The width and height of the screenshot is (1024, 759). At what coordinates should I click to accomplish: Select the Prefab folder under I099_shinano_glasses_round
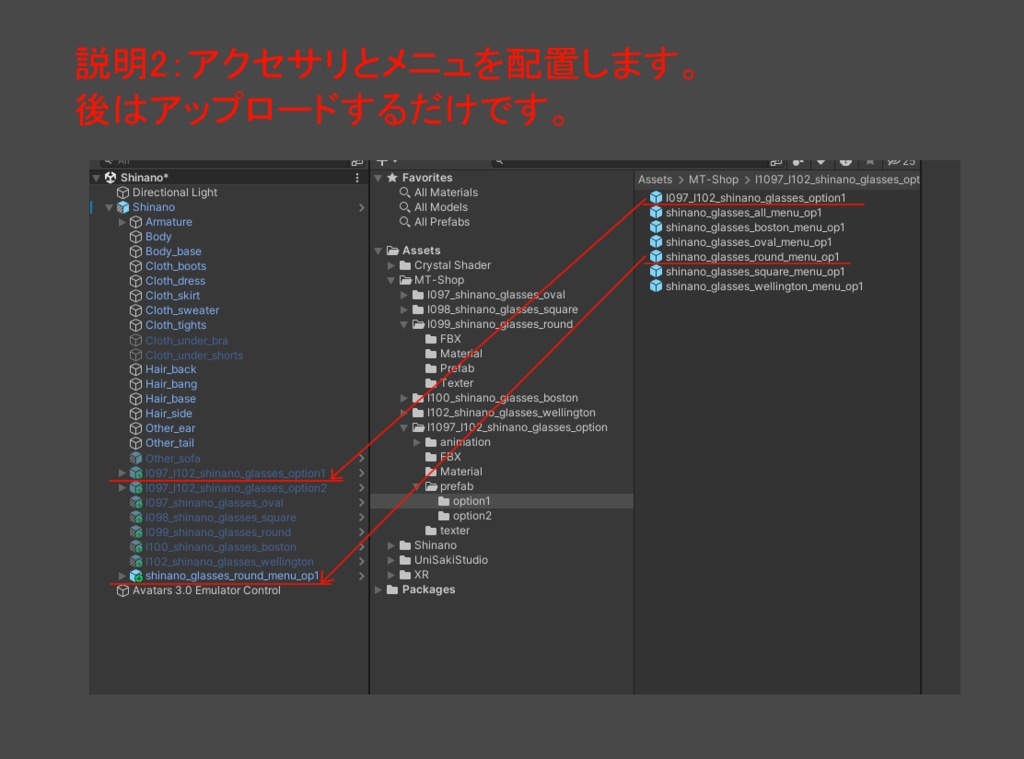[457, 368]
